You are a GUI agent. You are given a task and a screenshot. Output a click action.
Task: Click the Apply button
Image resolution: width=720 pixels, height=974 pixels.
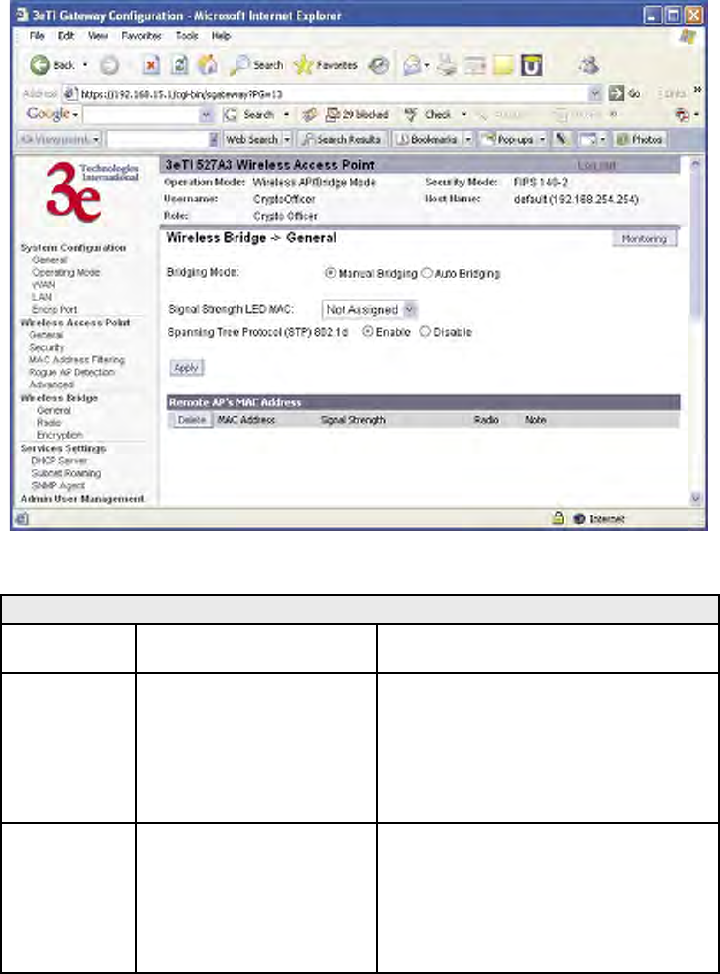coord(186,368)
